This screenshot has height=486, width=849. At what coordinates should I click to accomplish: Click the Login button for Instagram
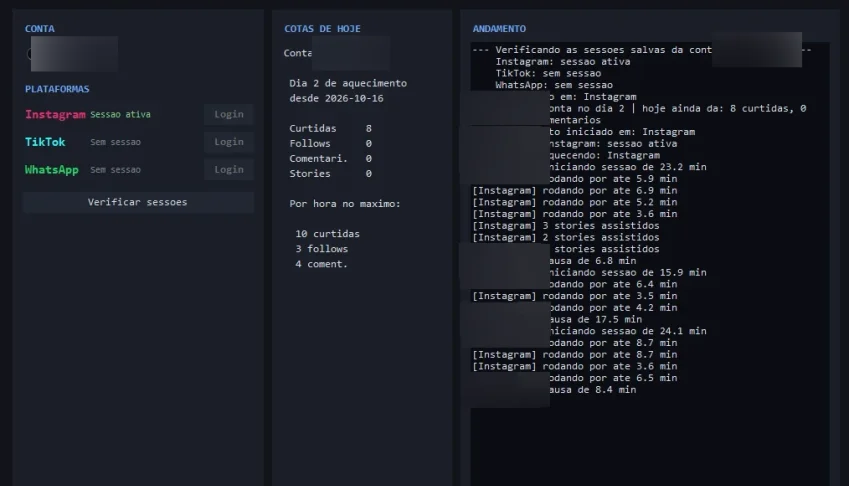[228, 114]
